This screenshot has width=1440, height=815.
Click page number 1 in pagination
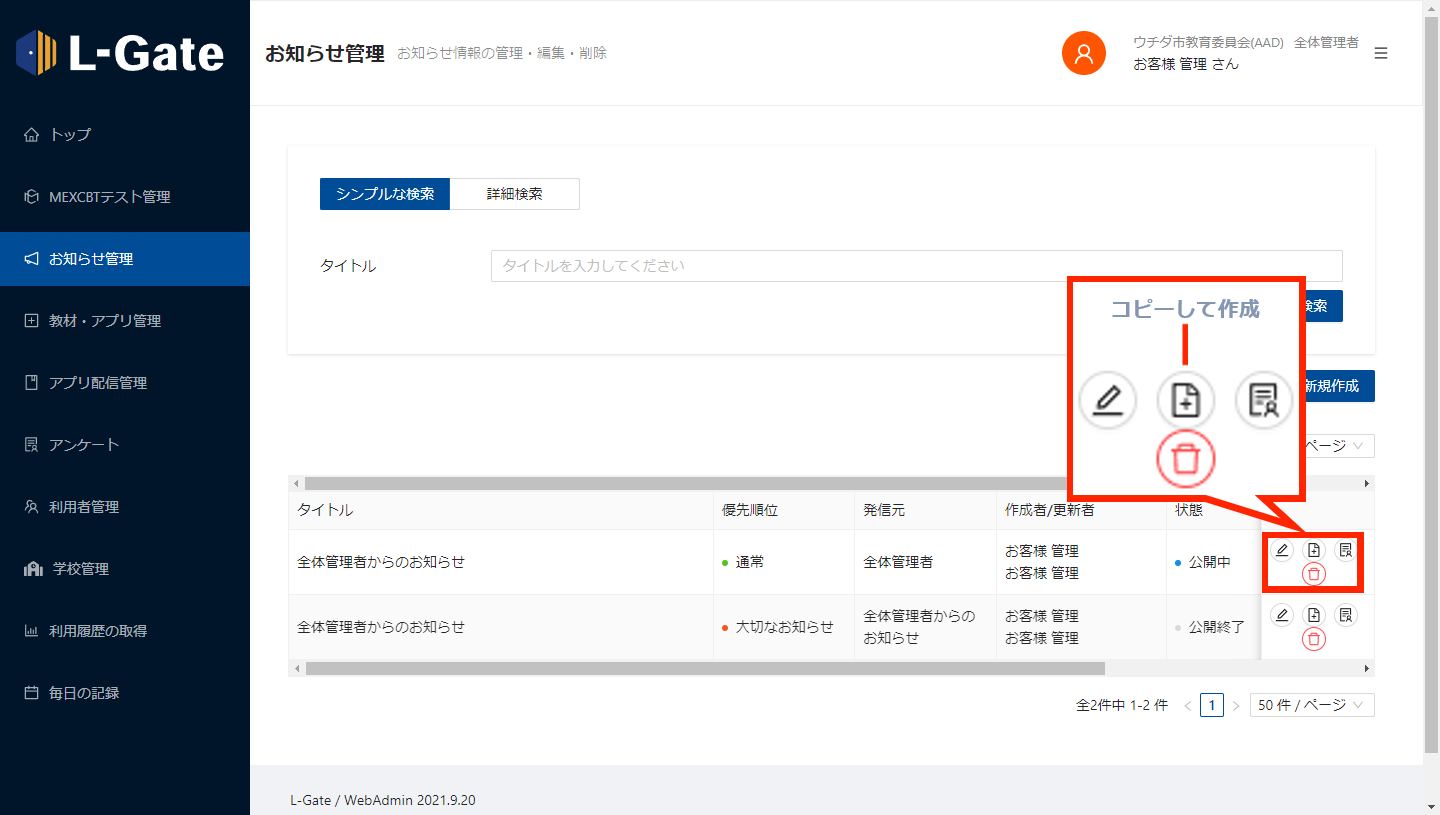pos(1212,705)
